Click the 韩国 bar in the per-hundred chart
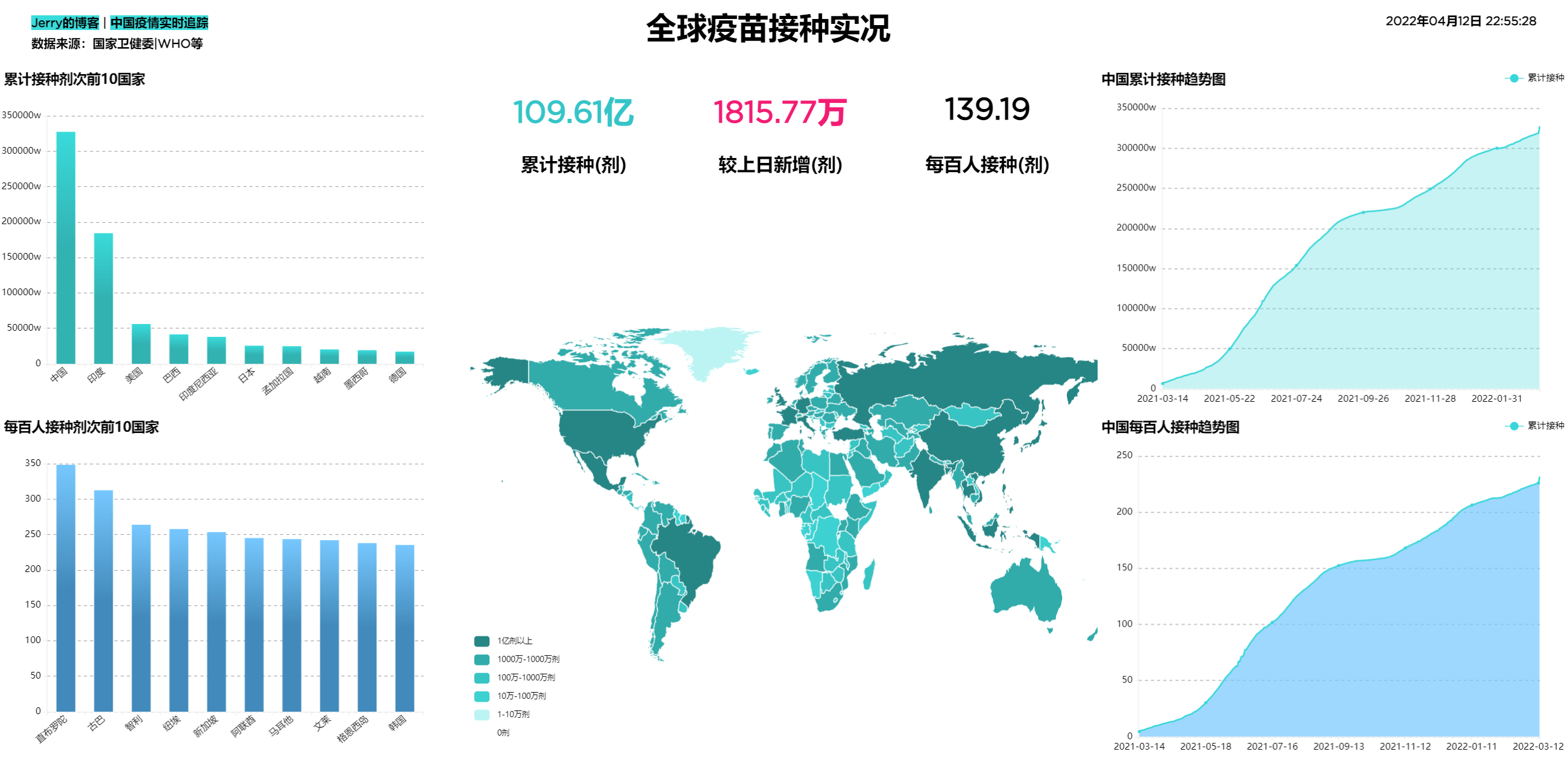The width and height of the screenshot is (1568, 757). [405, 628]
